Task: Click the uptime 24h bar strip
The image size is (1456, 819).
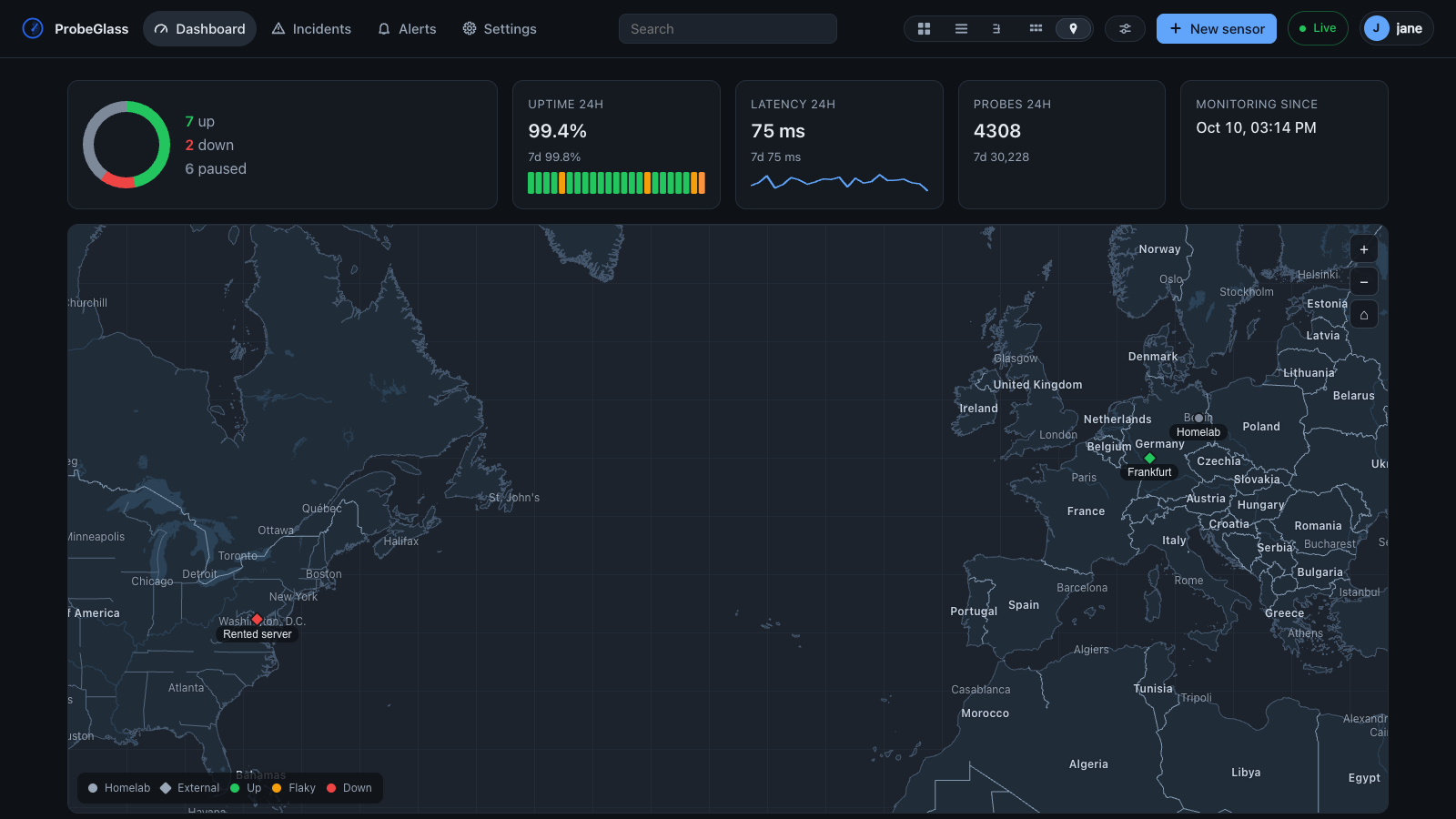Action: tap(617, 183)
